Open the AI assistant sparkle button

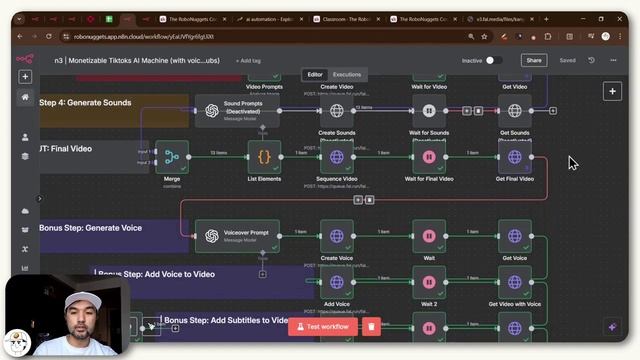point(612,327)
